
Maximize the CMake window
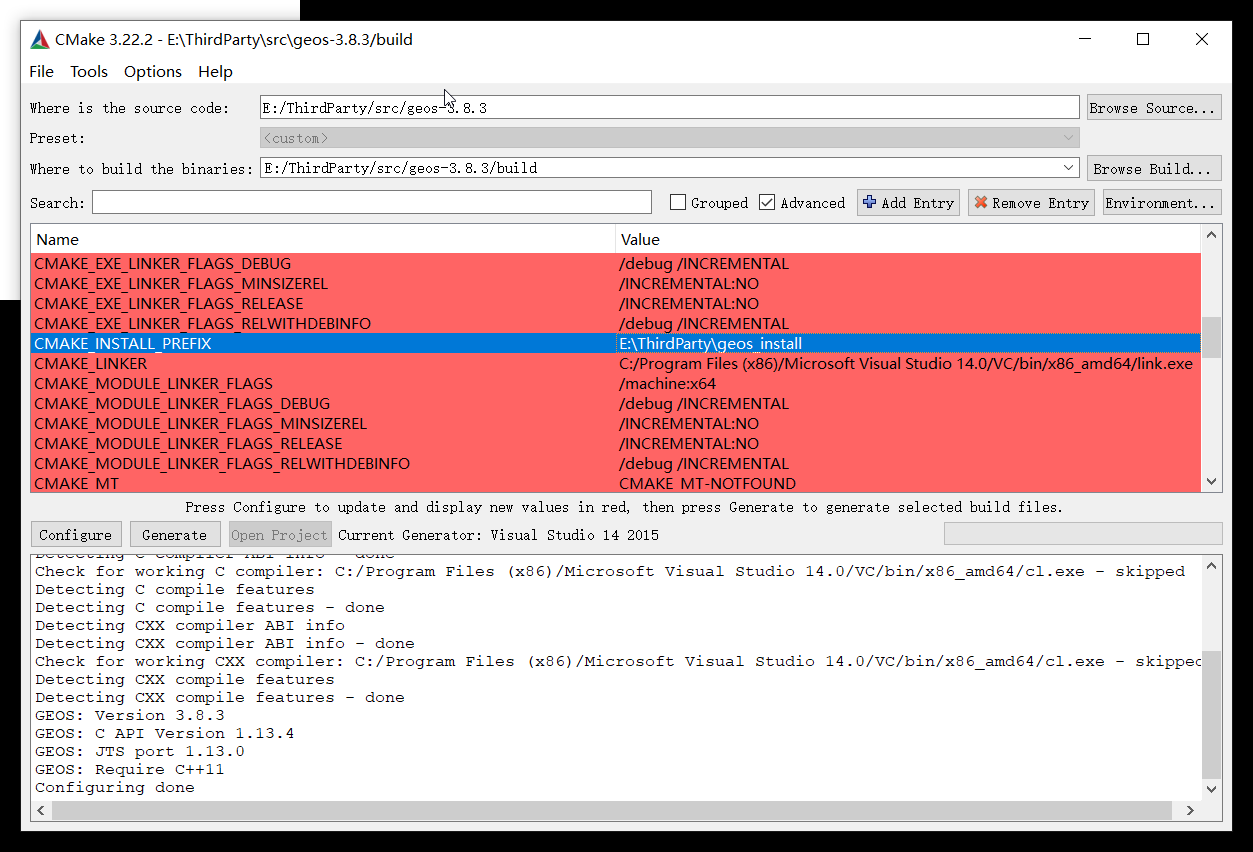(1143, 40)
